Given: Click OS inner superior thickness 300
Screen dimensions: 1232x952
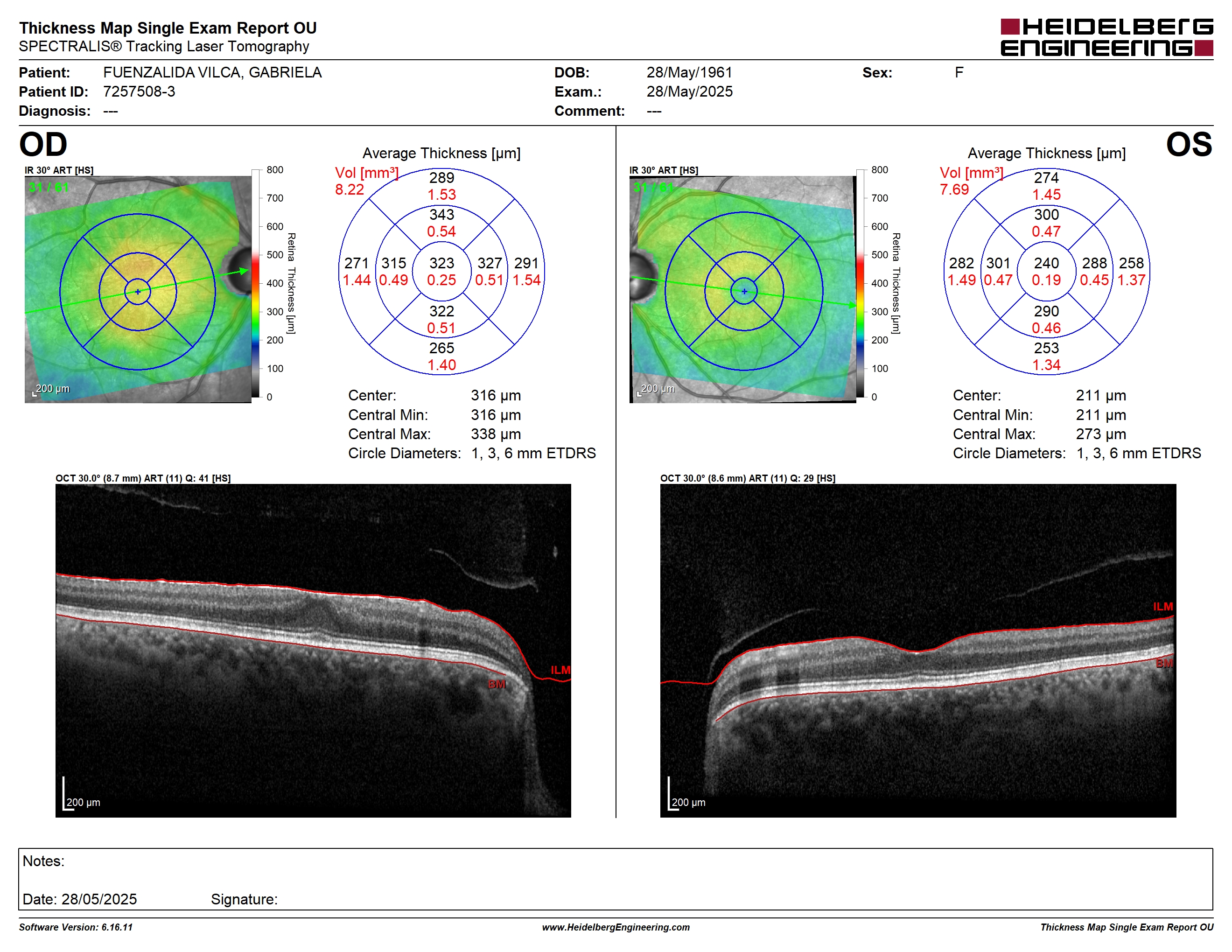Looking at the screenshot, I should tap(1046, 214).
